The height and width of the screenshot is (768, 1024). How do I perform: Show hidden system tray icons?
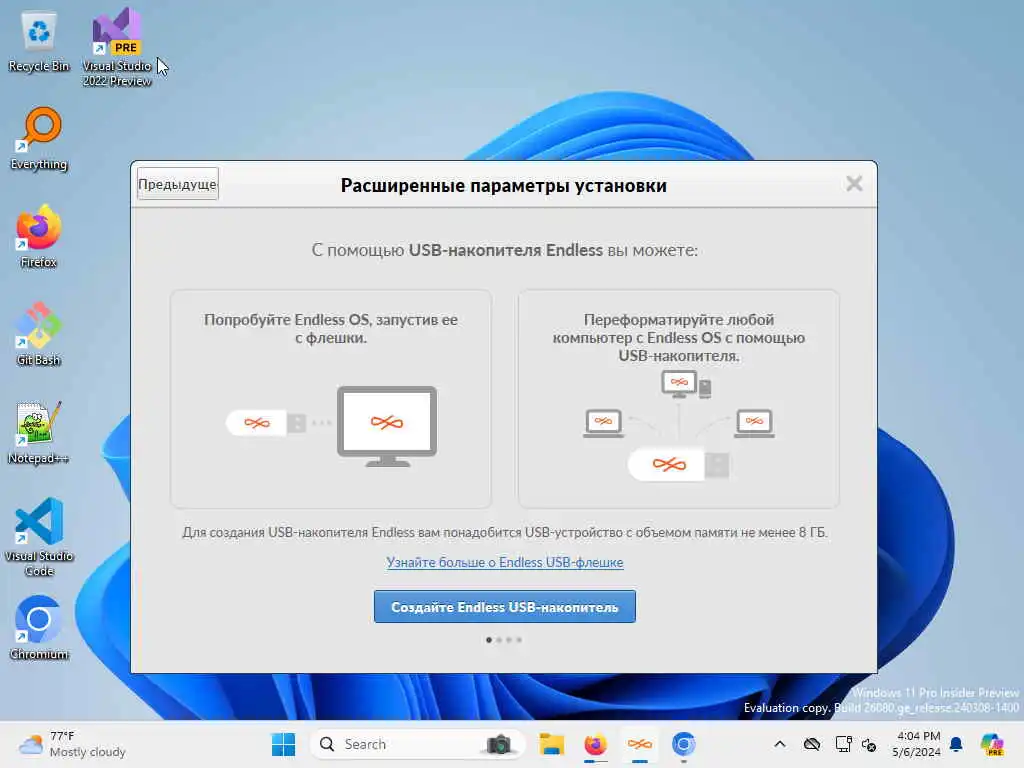coord(780,744)
